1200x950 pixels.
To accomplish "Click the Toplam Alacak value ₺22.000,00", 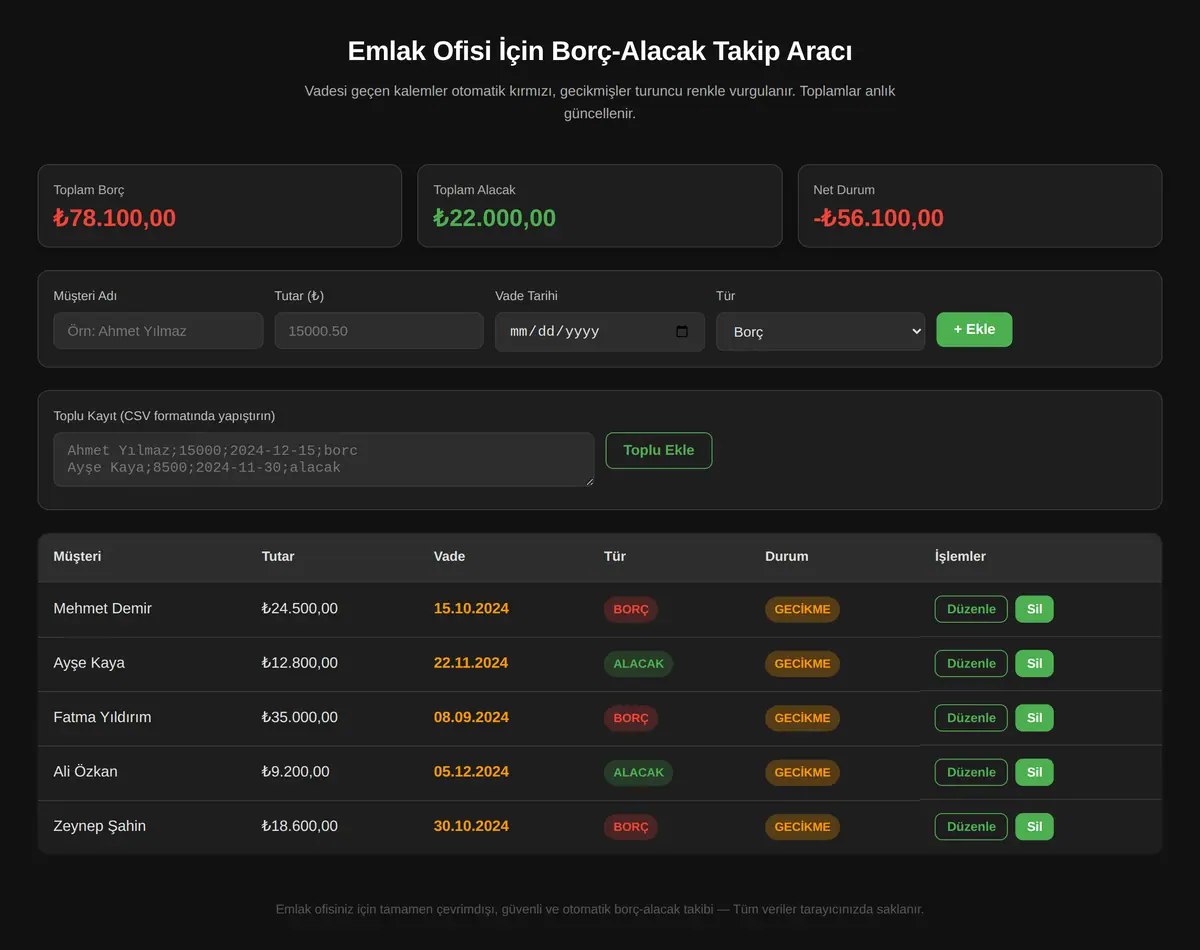I will coord(495,218).
